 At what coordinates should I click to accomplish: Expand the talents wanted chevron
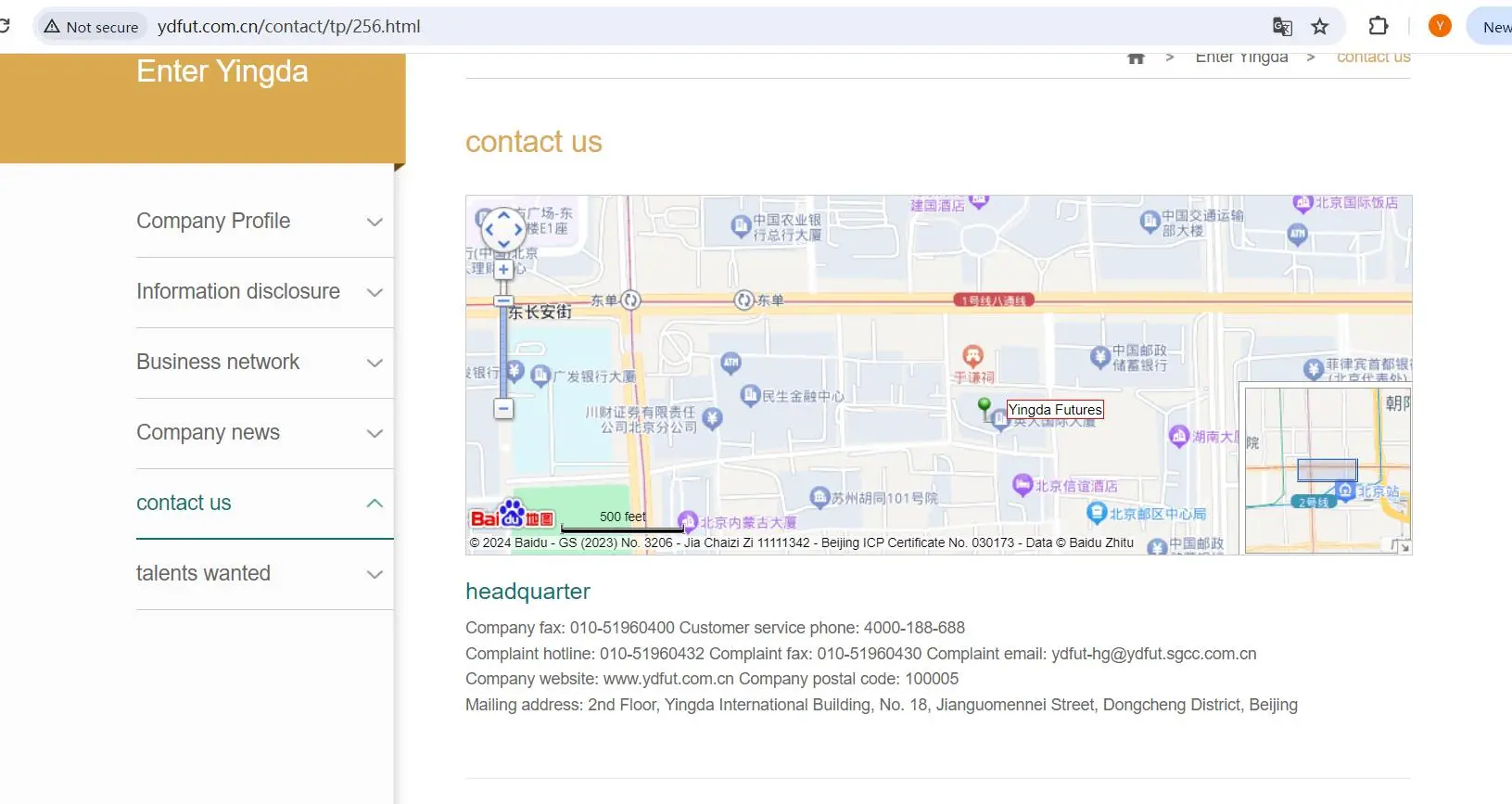click(375, 574)
